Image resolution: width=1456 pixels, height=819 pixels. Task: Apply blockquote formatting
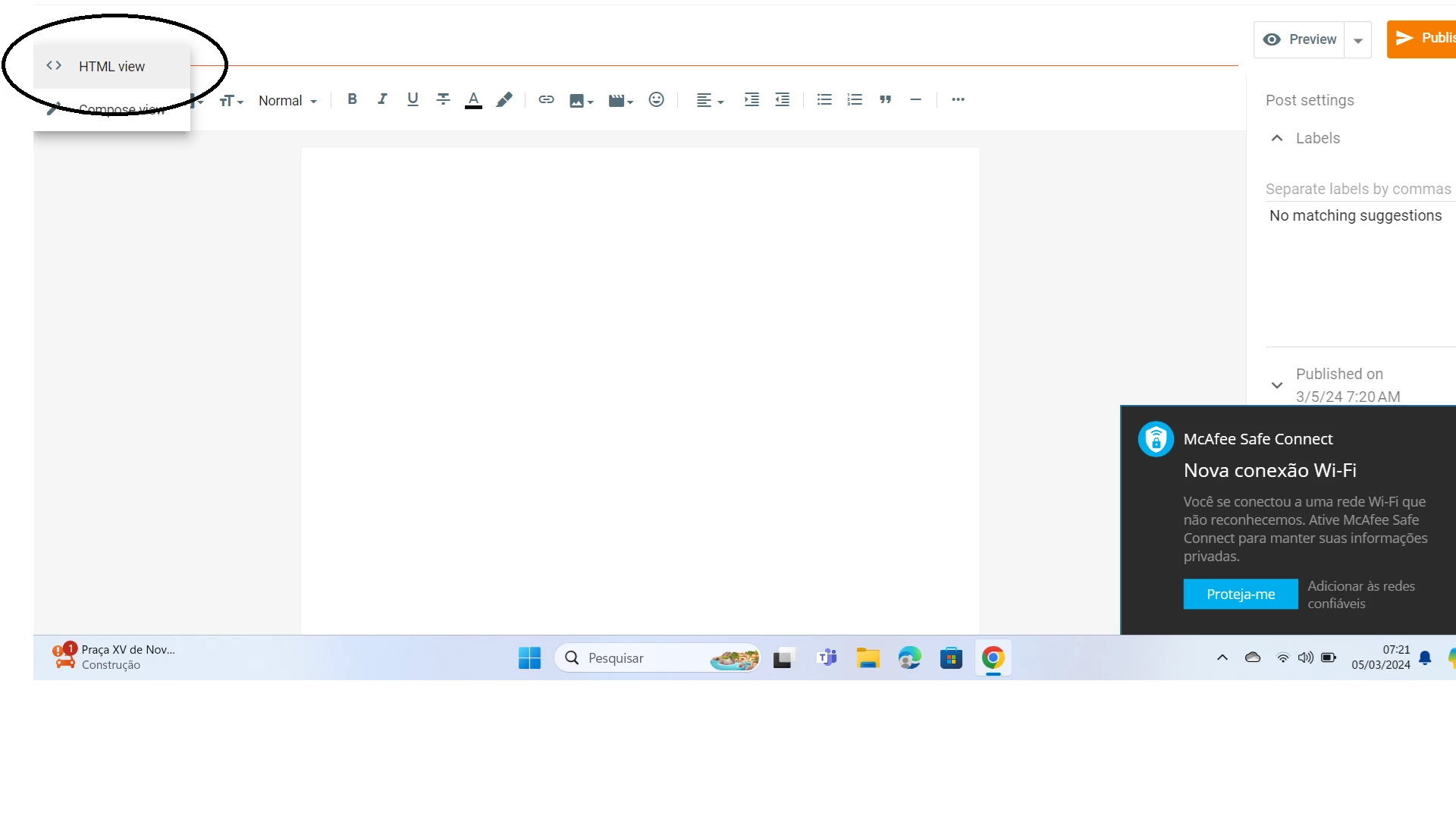(x=885, y=99)
